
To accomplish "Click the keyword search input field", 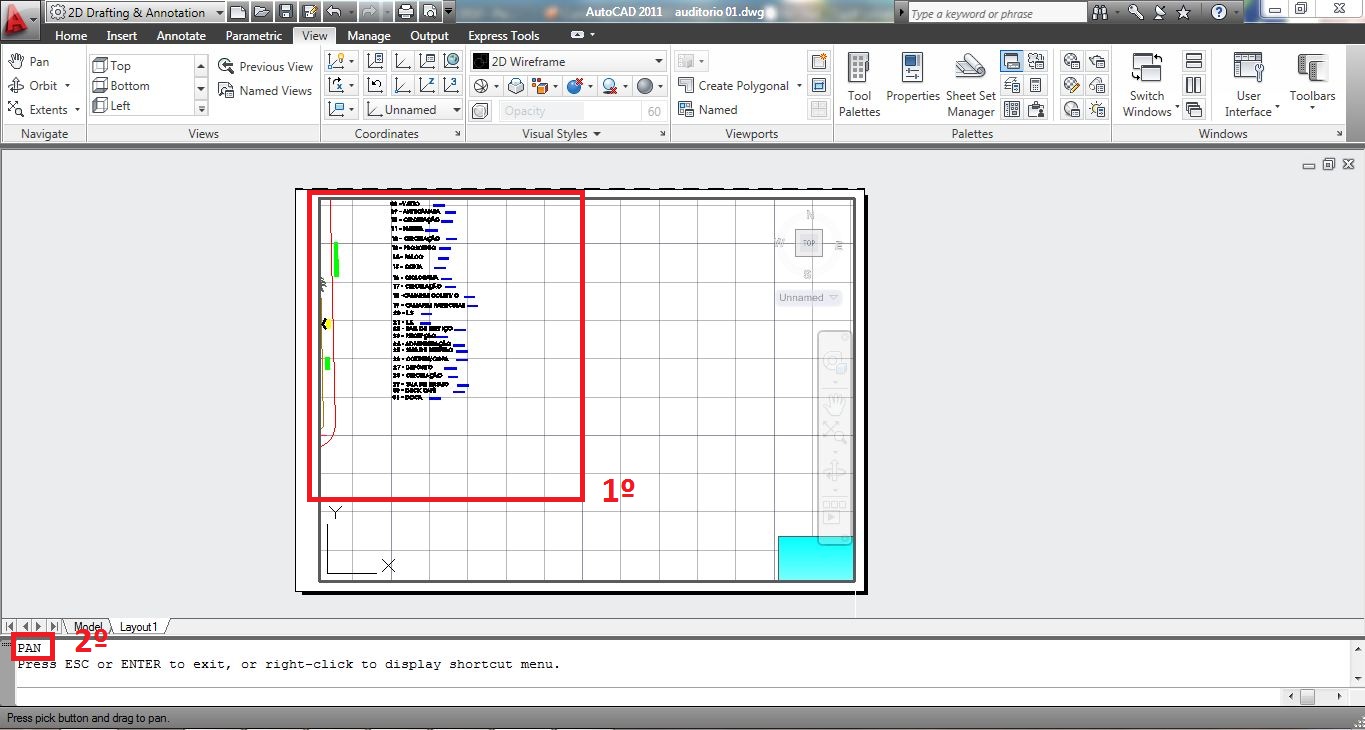I will [x=997, y=13].
